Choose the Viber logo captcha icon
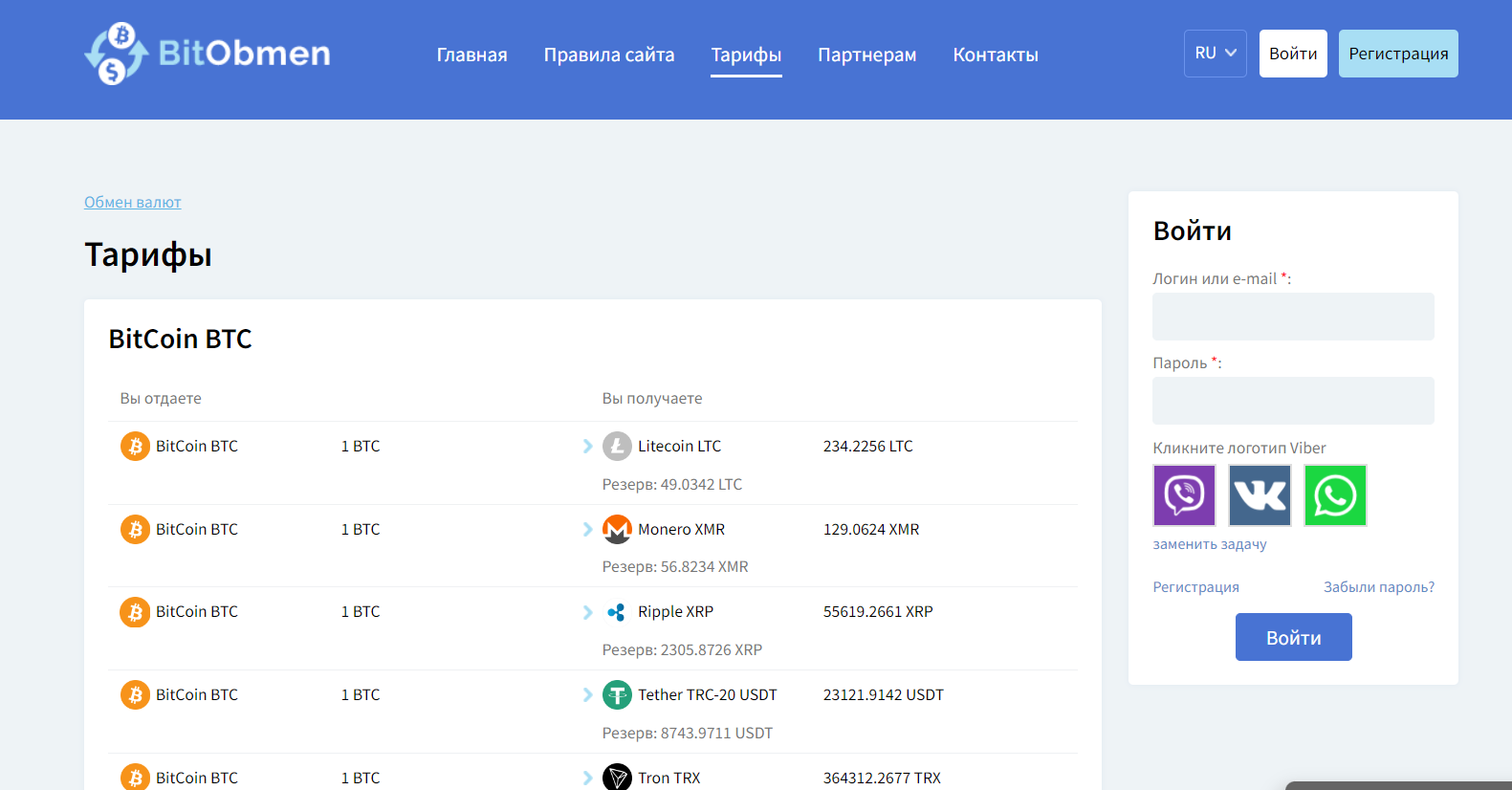 click(x=1184, y=495)
